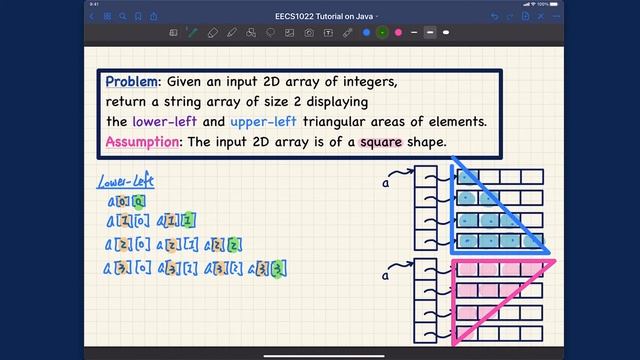Tap the battery indicator in status bar
Viewport: 640px width, 360px height.
553,4
